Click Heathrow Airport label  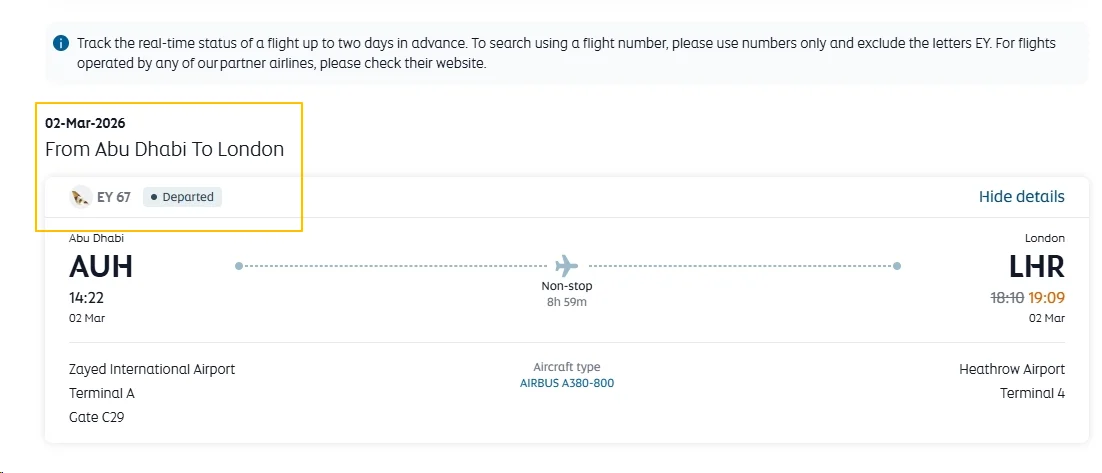pos(1012,369)
